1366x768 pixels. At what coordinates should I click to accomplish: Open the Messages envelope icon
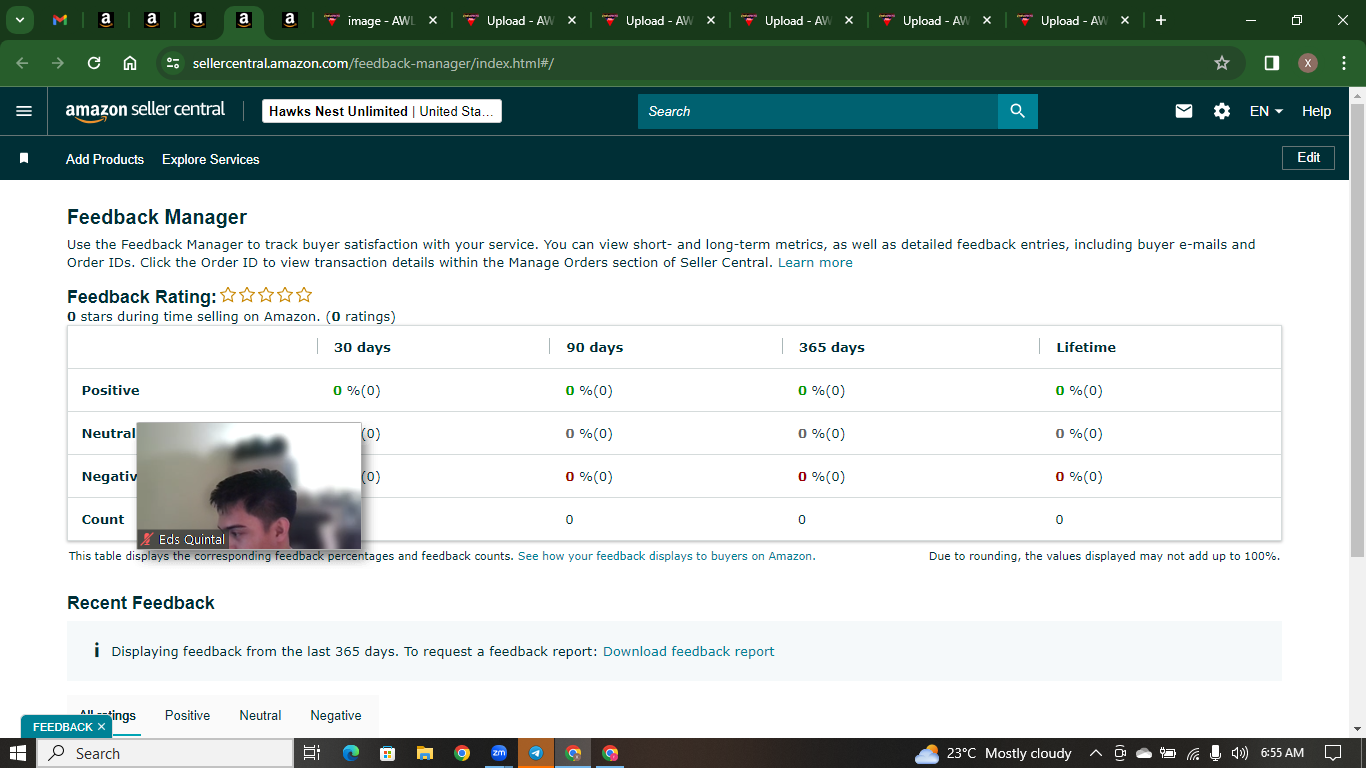tap(1184, 111)
